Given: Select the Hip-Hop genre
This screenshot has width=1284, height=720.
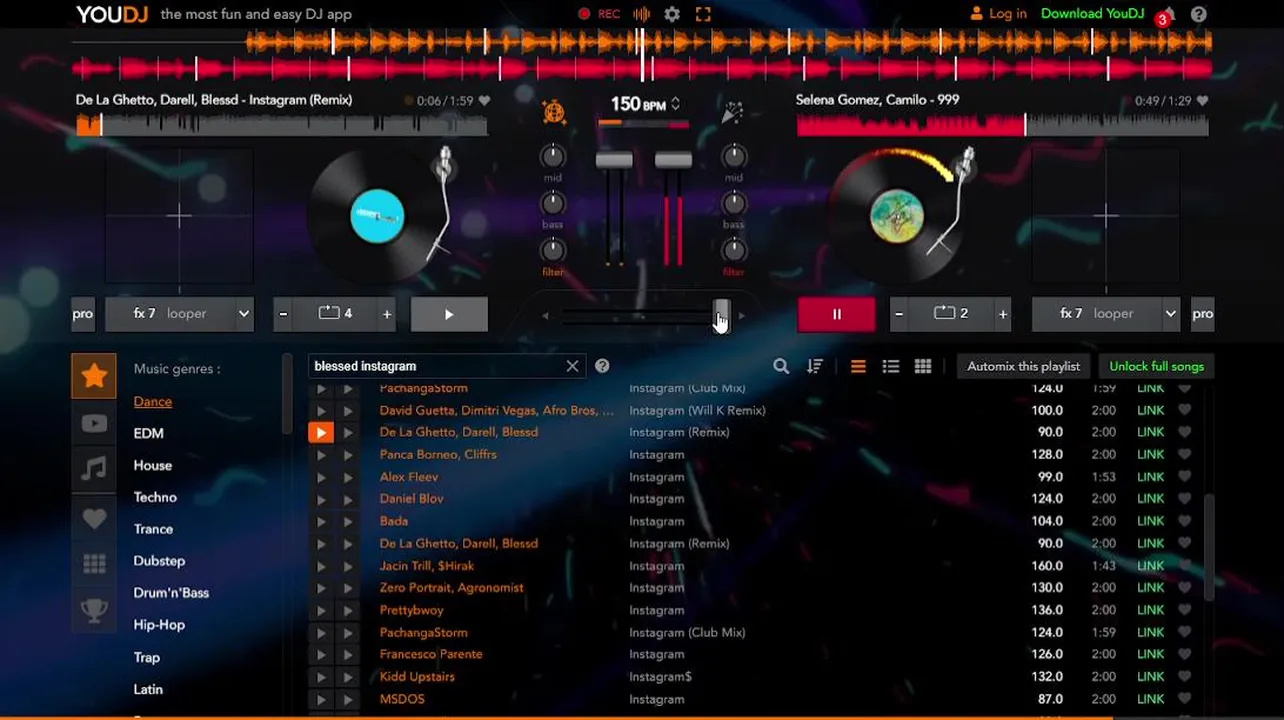Looking at the screenshot, I should pyautogui.click(x=159, y=625).
